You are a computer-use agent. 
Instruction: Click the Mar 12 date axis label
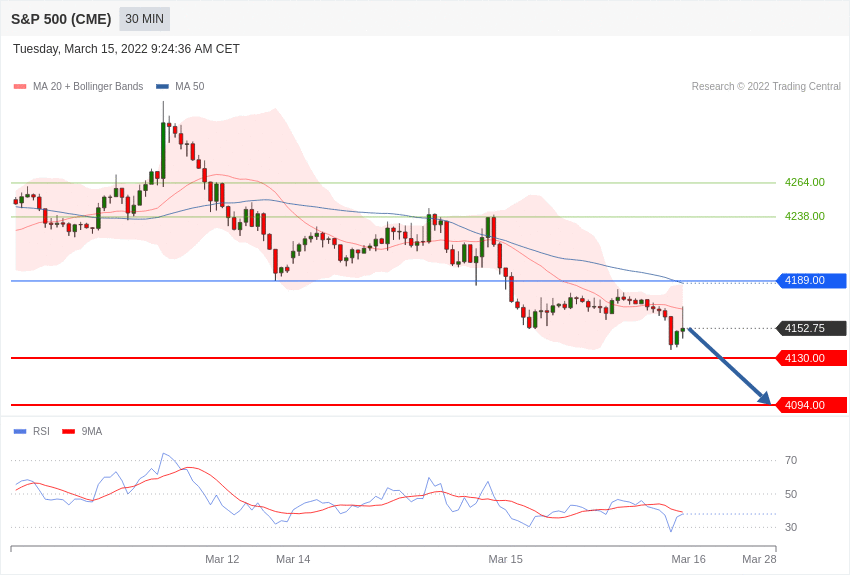tap(222, 559)
